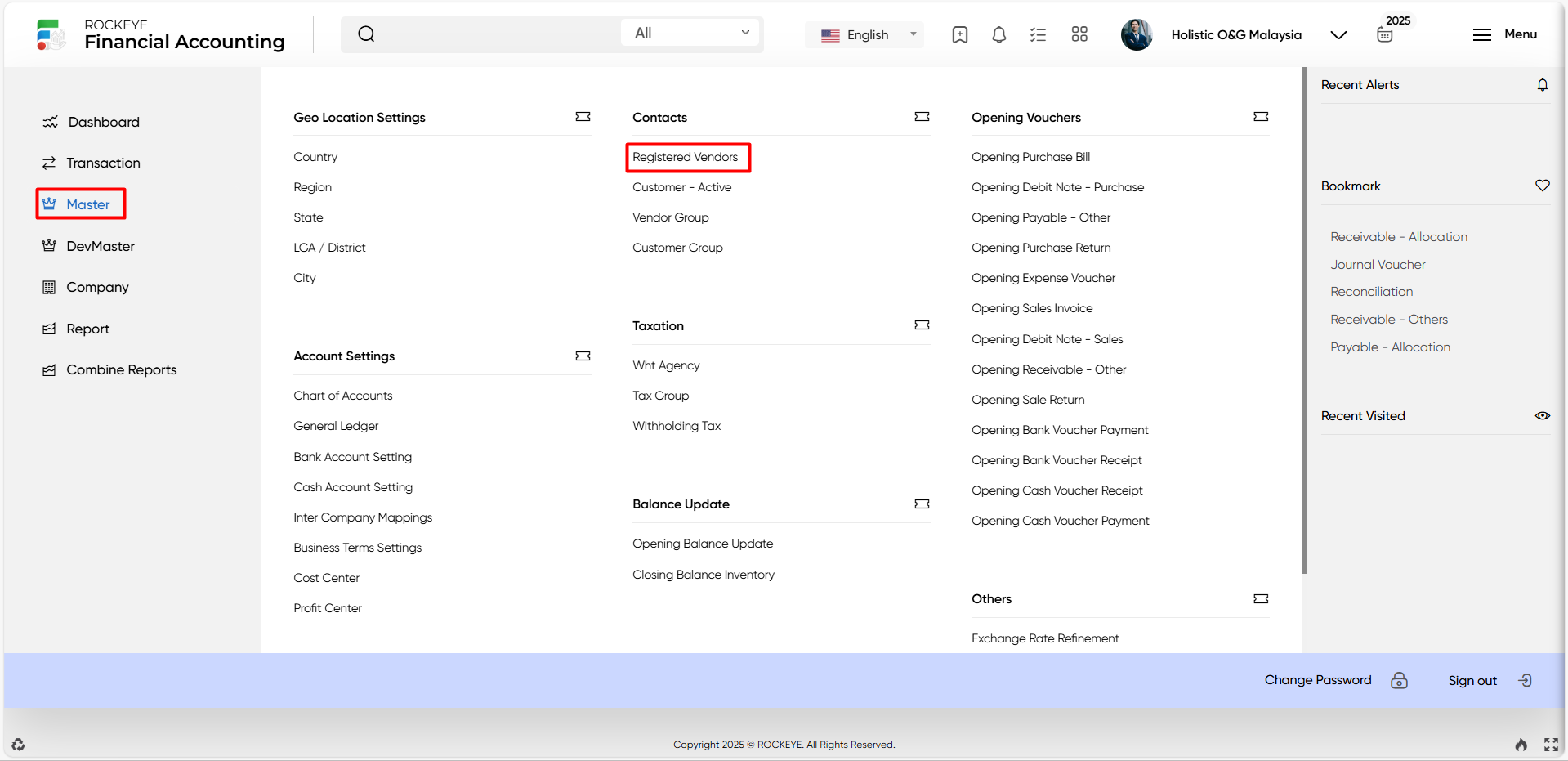The image size is (1568, 761).
Task: Open notifications bell in top bar
Action: point(998,34)
